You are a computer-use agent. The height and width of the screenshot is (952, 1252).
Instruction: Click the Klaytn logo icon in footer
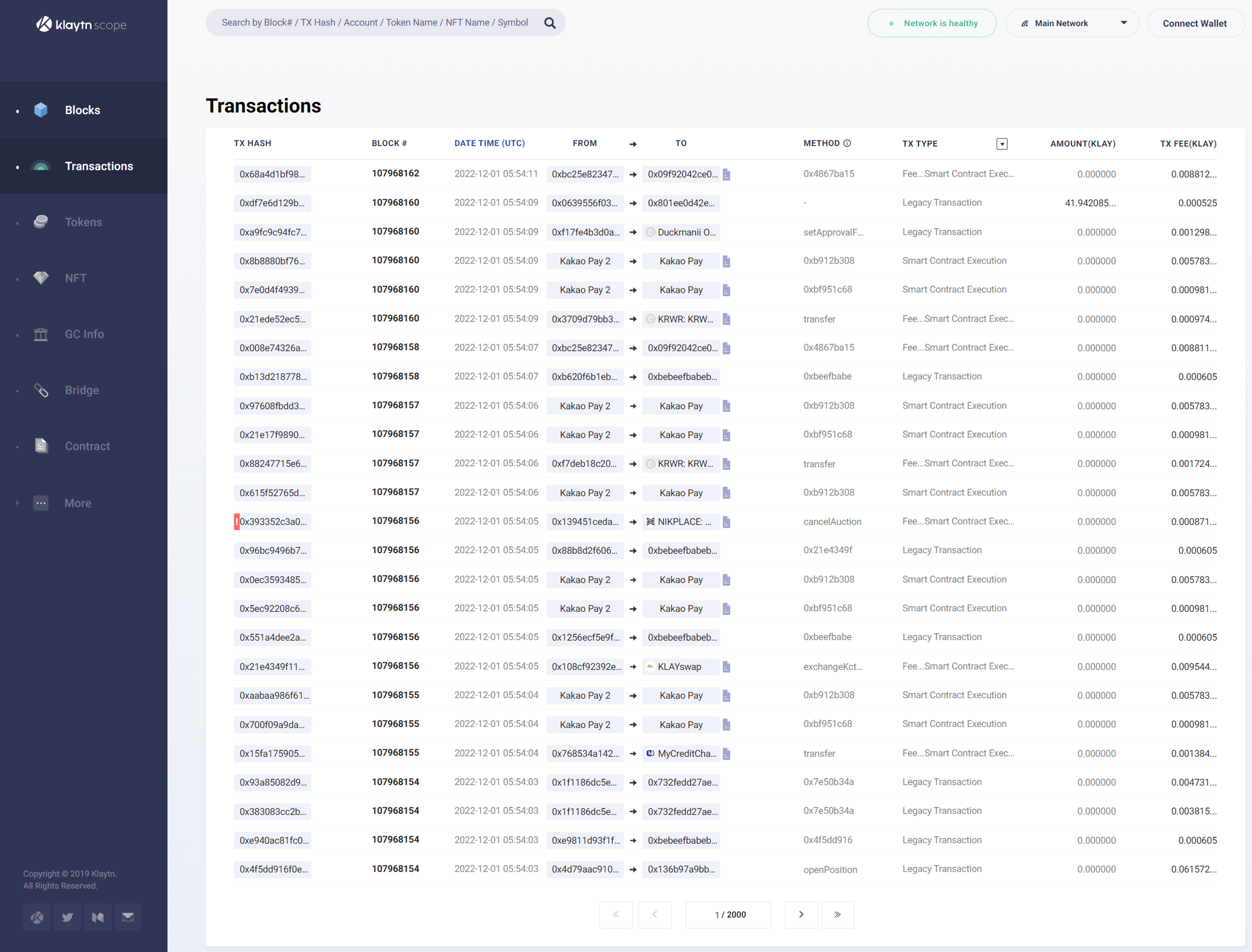(37, 917)
